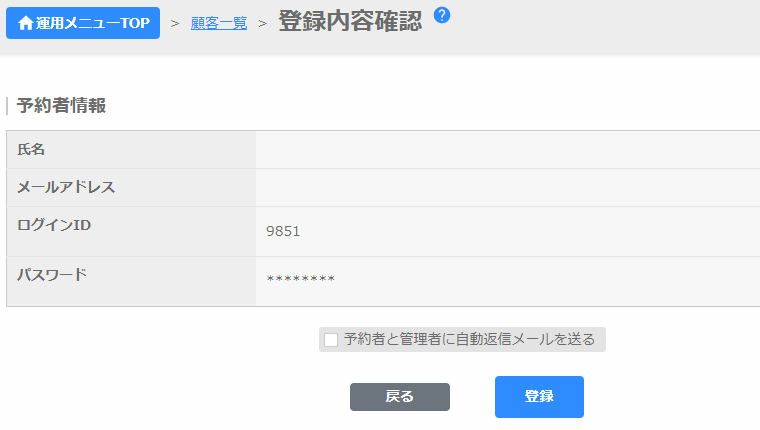Screen dimensions: 760x430
Task: Click the login ID value 9851
Action: point(283,231)
